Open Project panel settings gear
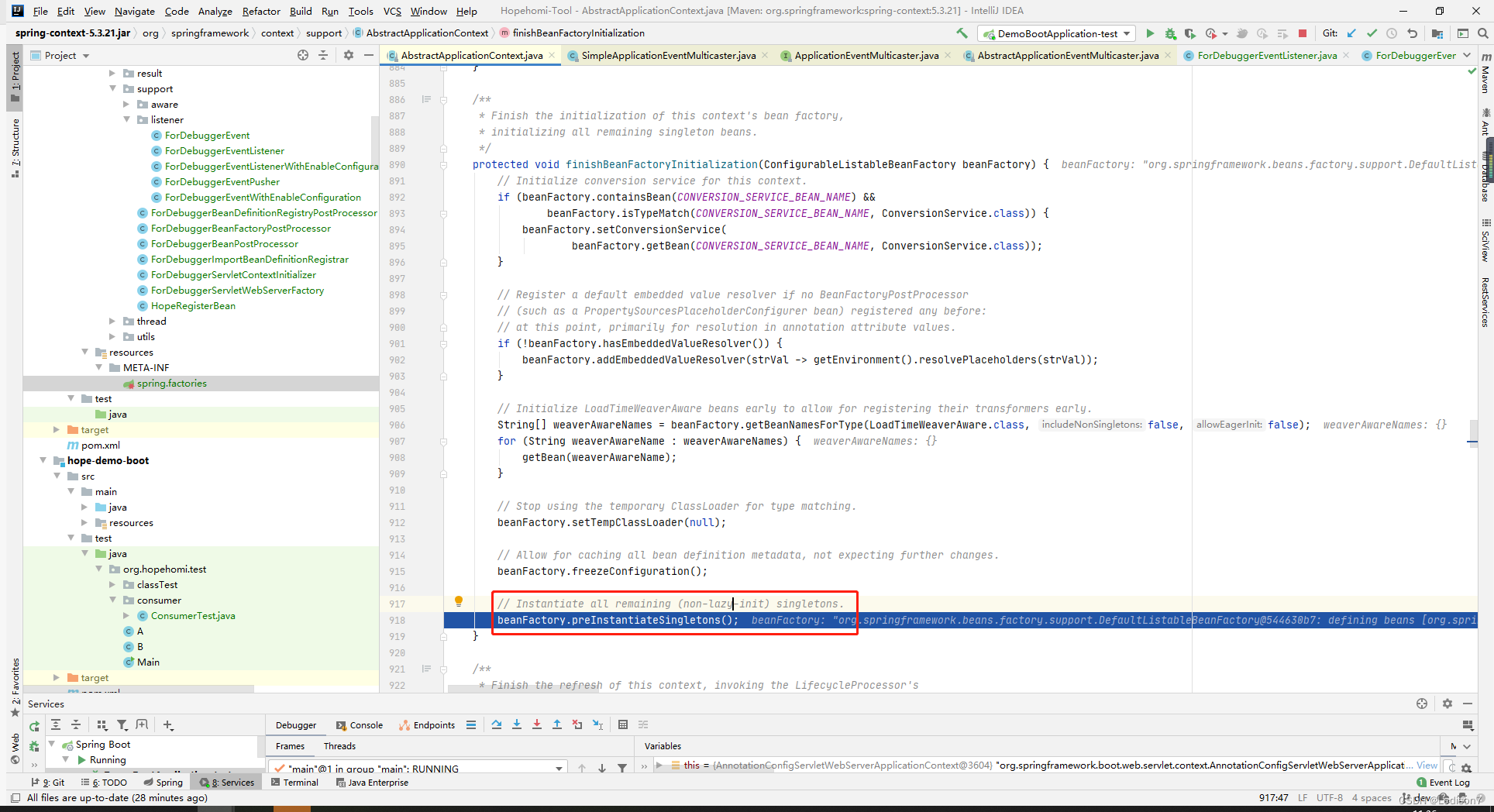The image size is (1494, 812). coord(349,55)
